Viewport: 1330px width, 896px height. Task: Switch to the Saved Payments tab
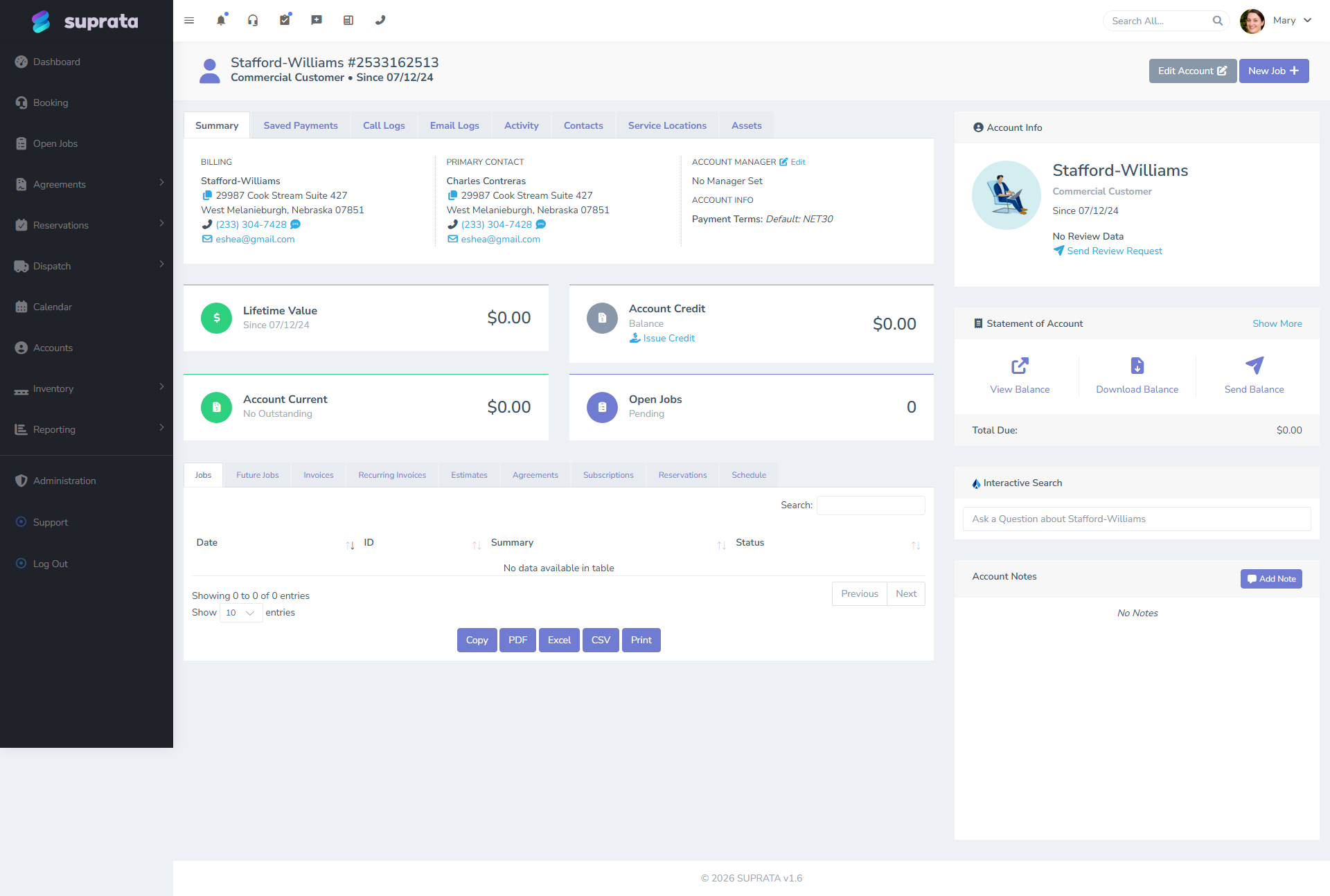301,125
